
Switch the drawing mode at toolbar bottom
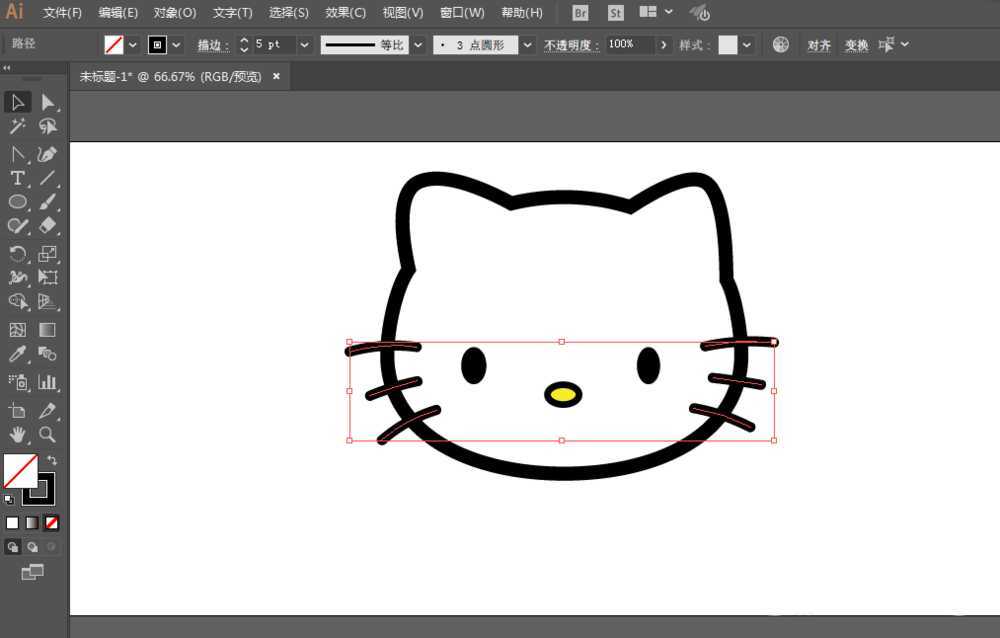pos(13,547)
